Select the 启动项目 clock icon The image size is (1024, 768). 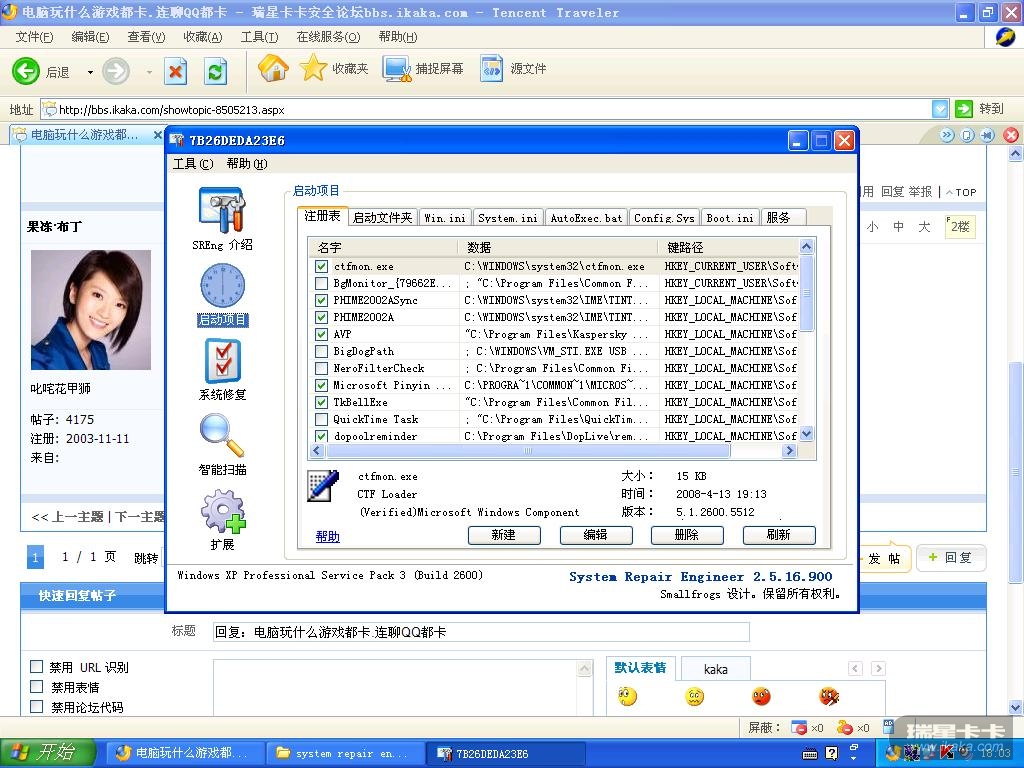pos(222,286)
